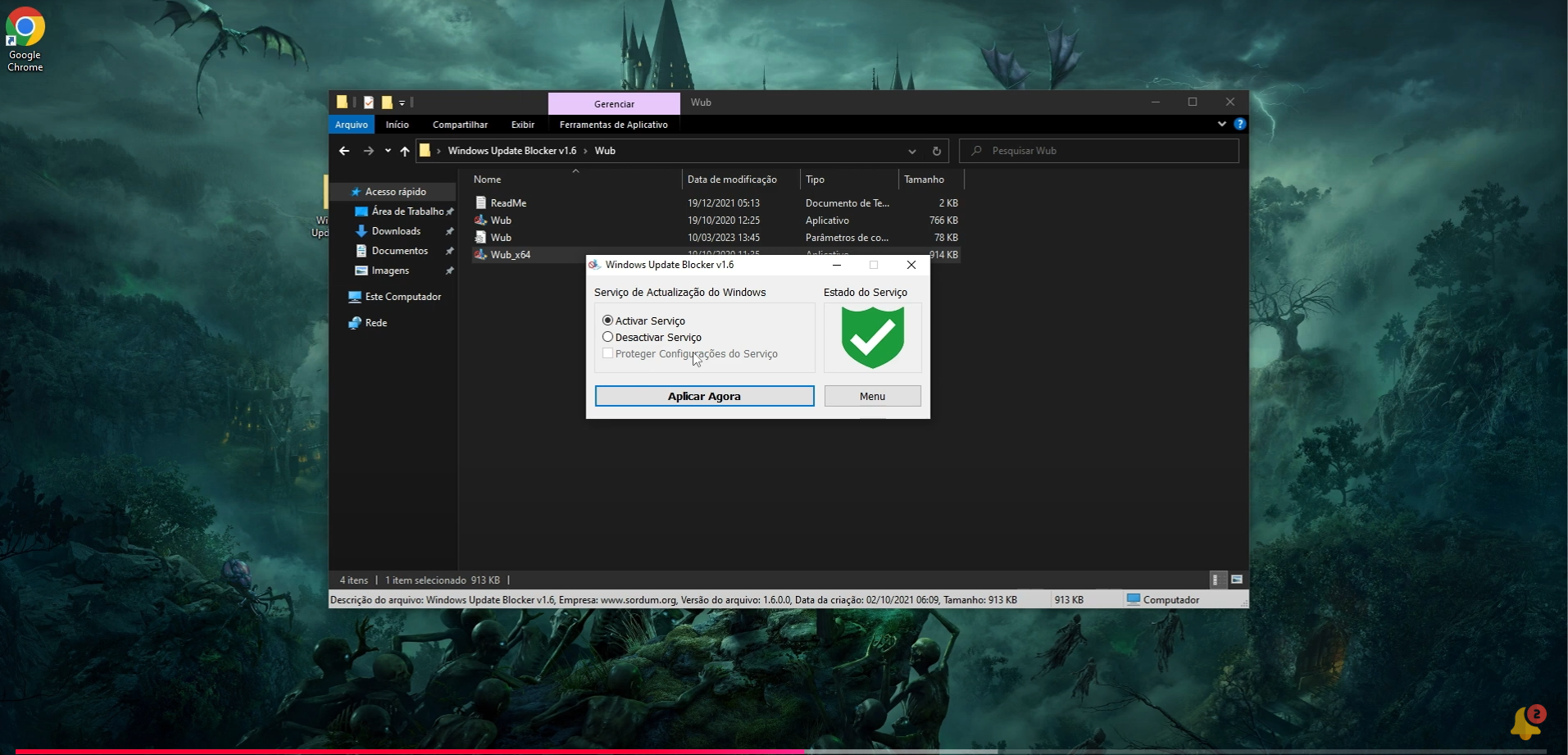Switch to the Exibir ribbon tab
The image size is (1568, 755).
coord(522,125)
